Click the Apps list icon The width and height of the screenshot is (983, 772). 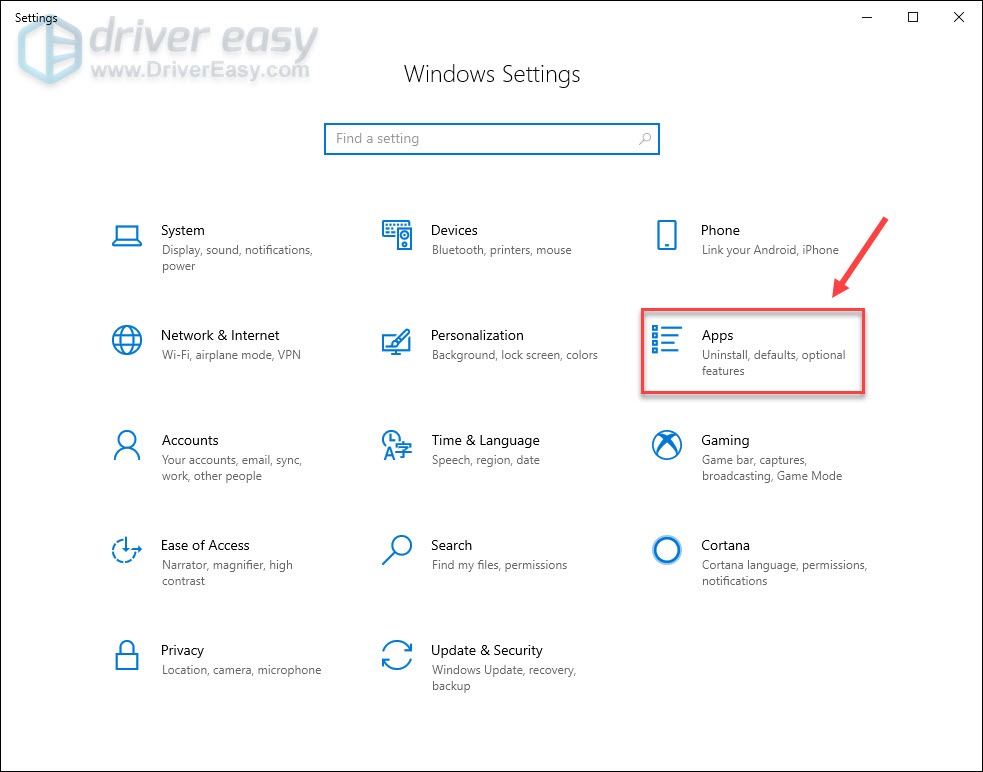(666, 339)
